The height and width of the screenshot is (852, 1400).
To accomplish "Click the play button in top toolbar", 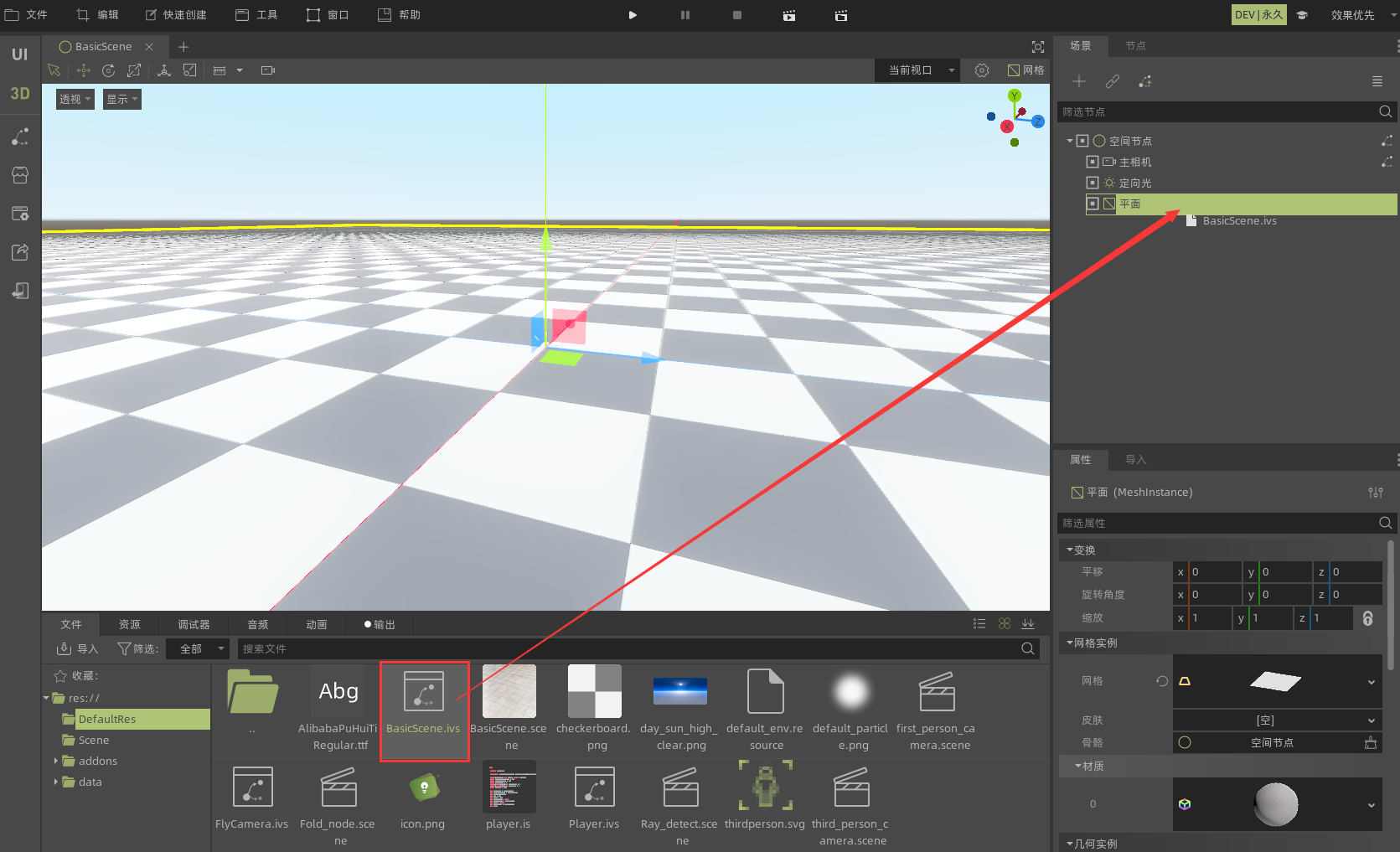I will (633, 15).
